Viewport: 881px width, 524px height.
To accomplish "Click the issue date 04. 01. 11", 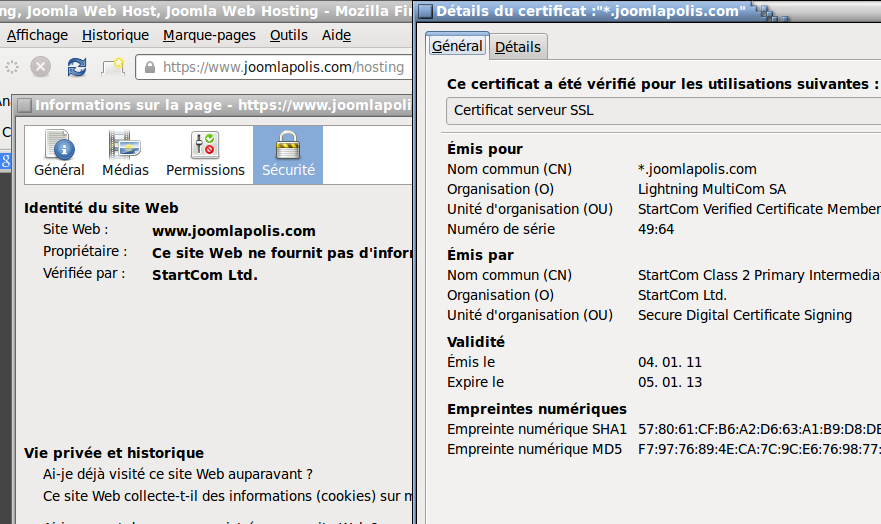I will (670, 362).
